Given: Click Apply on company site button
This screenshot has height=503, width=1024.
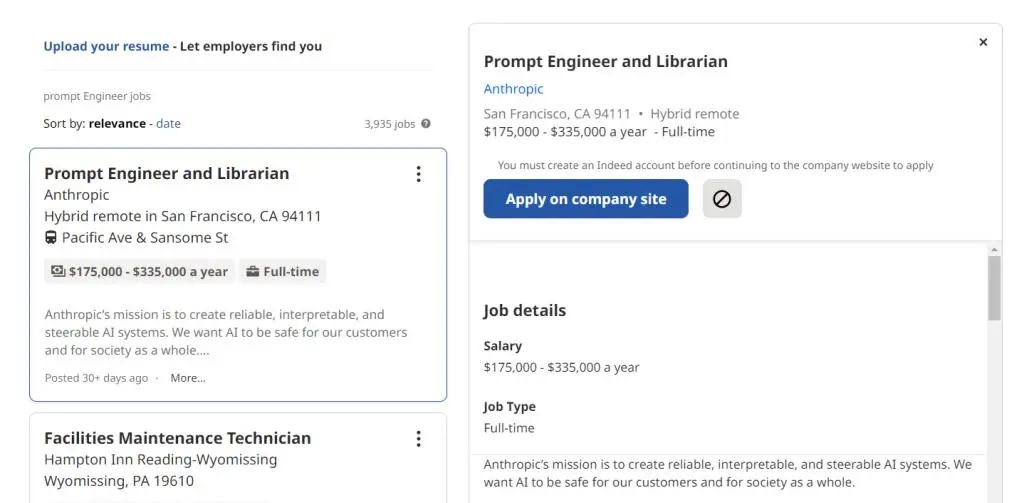Looking at the screenshot, I should pos(586,199).
